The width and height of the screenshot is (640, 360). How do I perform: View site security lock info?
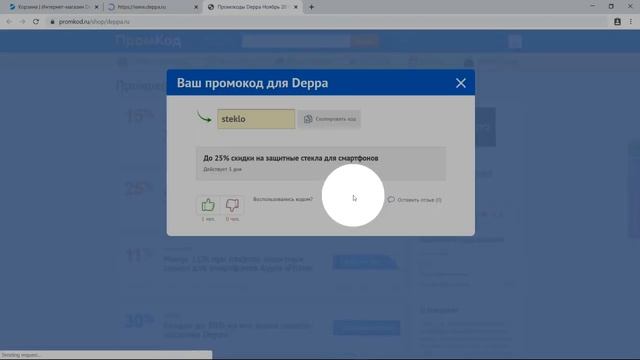[52, 22]
